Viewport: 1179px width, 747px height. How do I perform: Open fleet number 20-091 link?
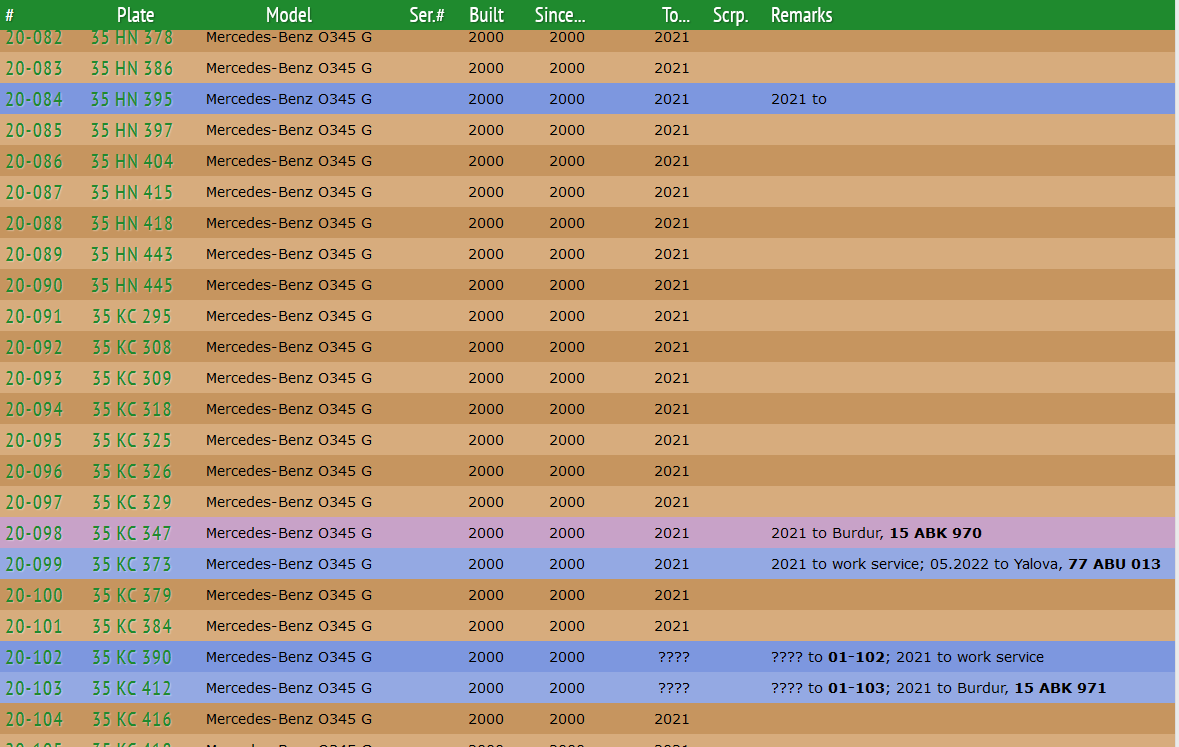tap(34, 316)
